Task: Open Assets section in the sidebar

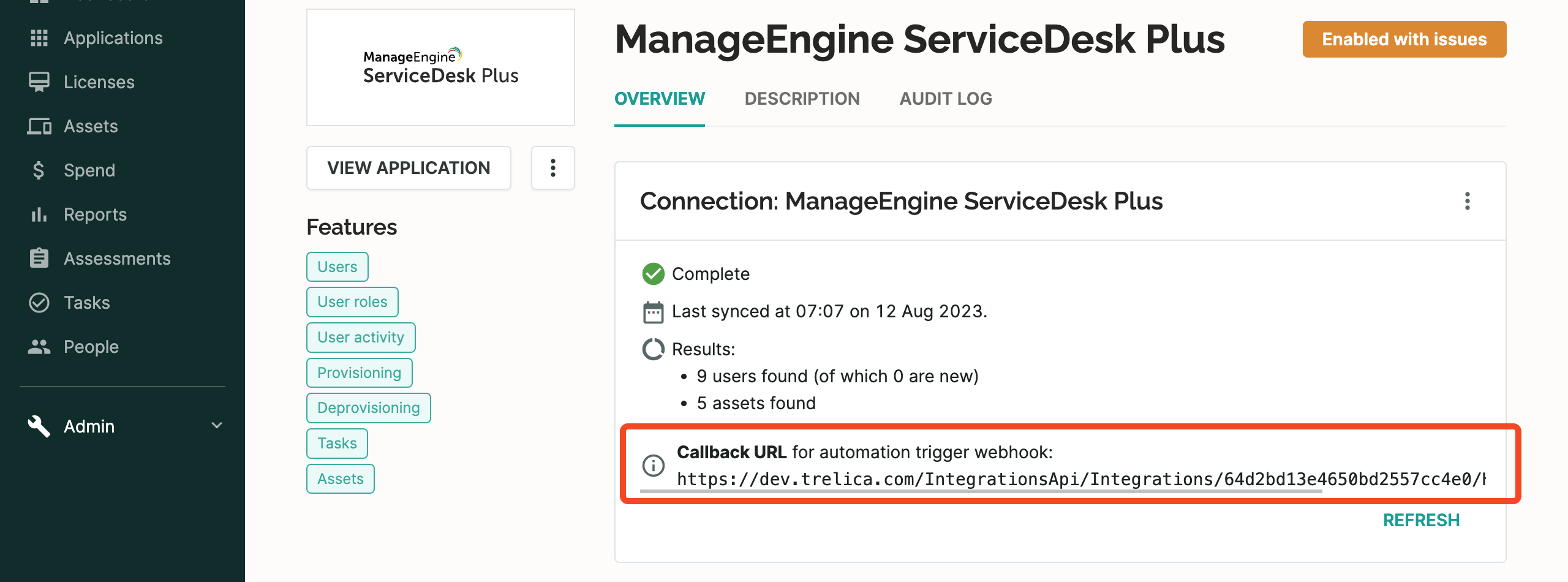Action: (91, 126)
